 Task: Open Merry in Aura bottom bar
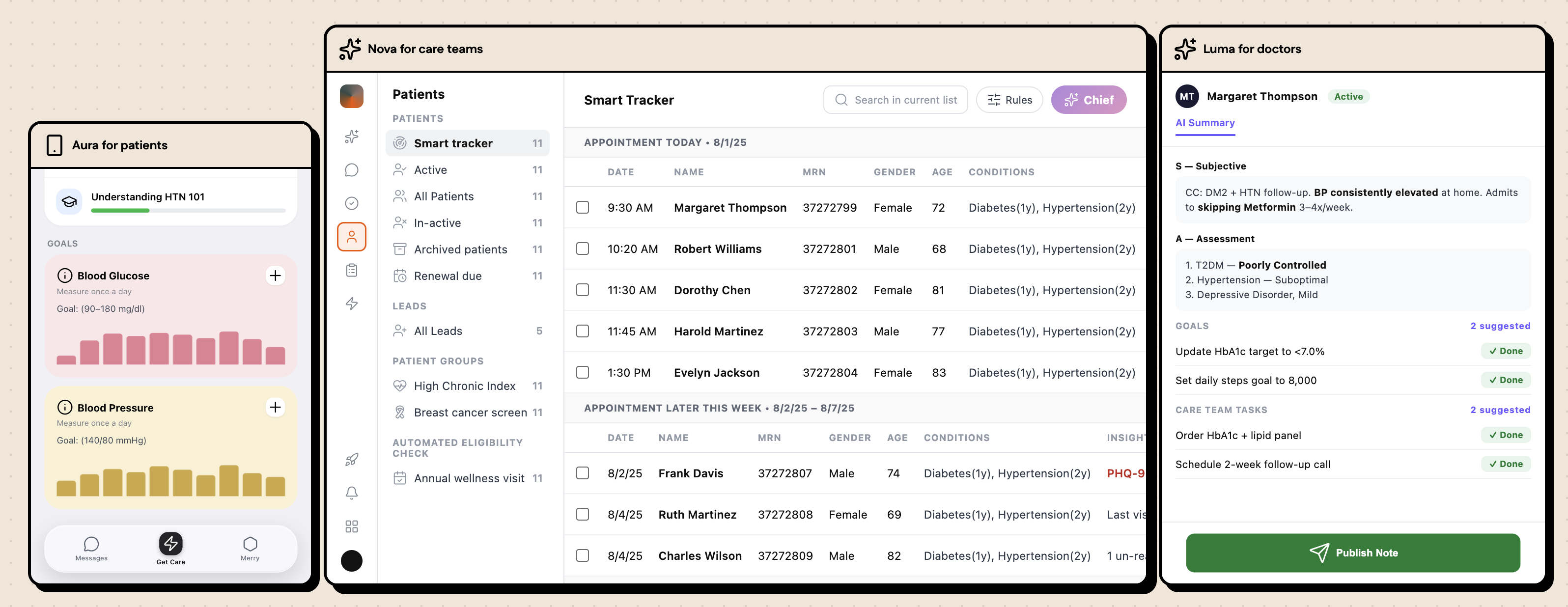pyautogui.click(x=250, y=549)
